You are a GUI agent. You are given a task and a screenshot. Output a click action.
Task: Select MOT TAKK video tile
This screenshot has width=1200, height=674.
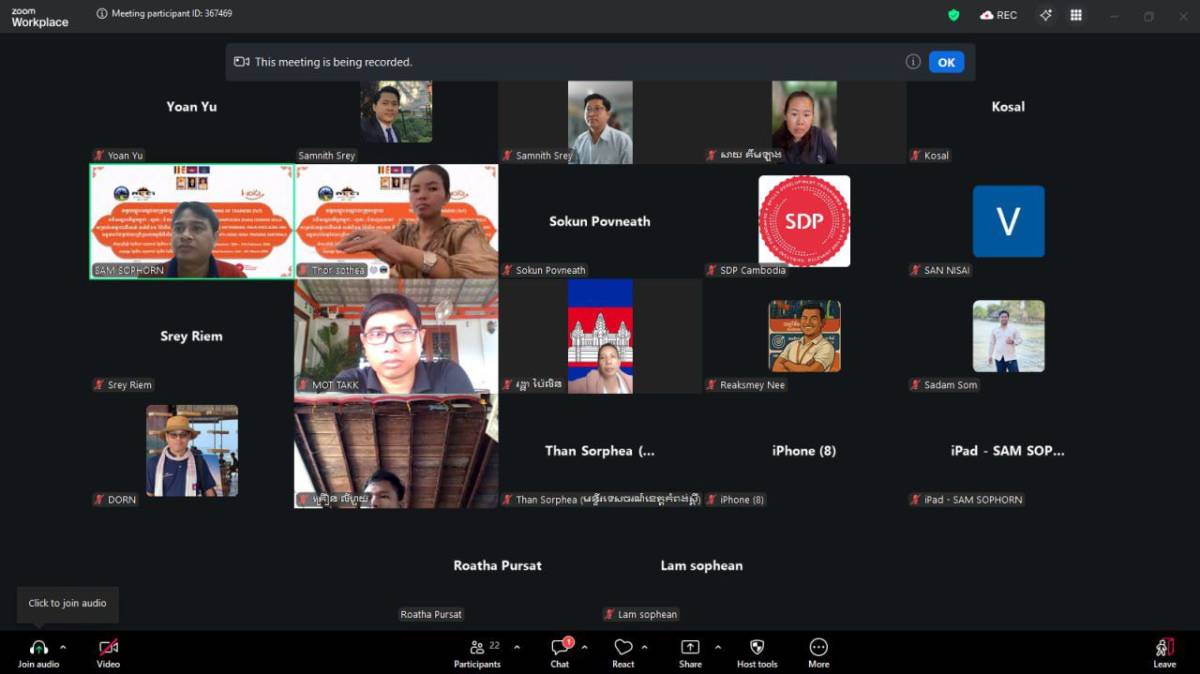[396, 336]
